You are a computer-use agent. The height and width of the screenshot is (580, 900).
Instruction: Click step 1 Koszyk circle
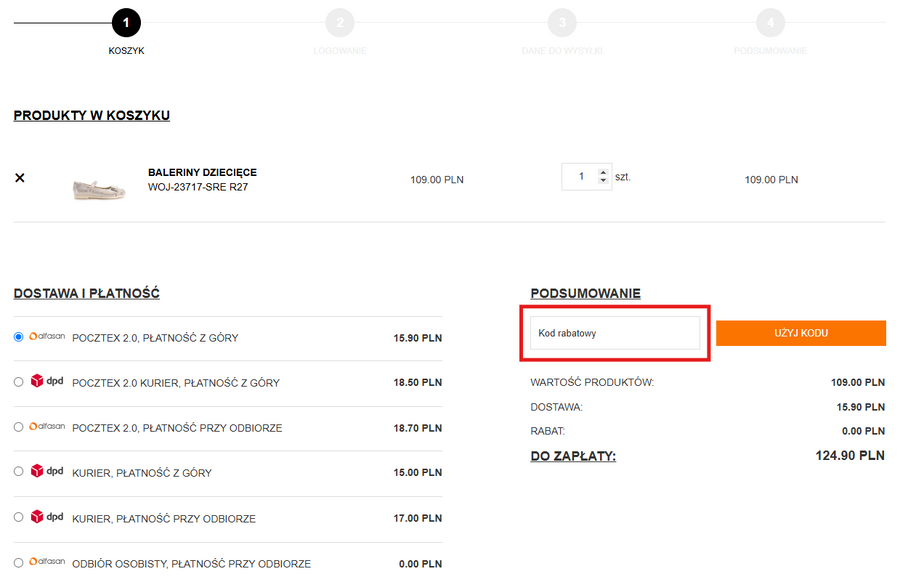(x=126, y=22)
